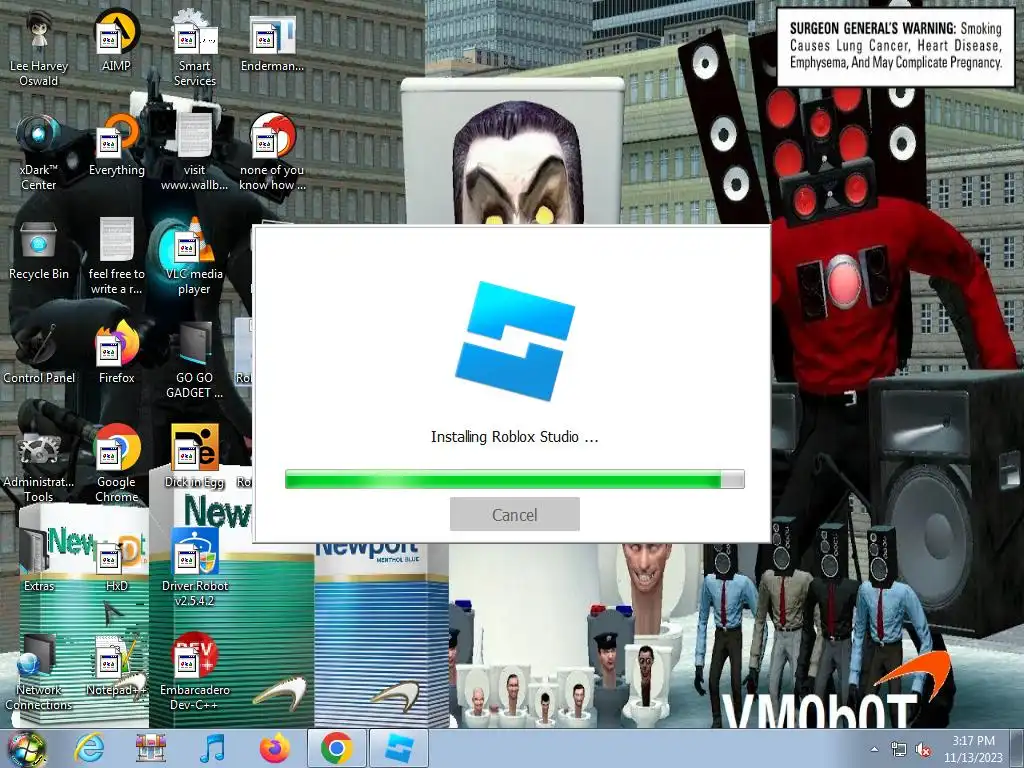Select the 'visit www.wallb...' text file

click(195, 152)
